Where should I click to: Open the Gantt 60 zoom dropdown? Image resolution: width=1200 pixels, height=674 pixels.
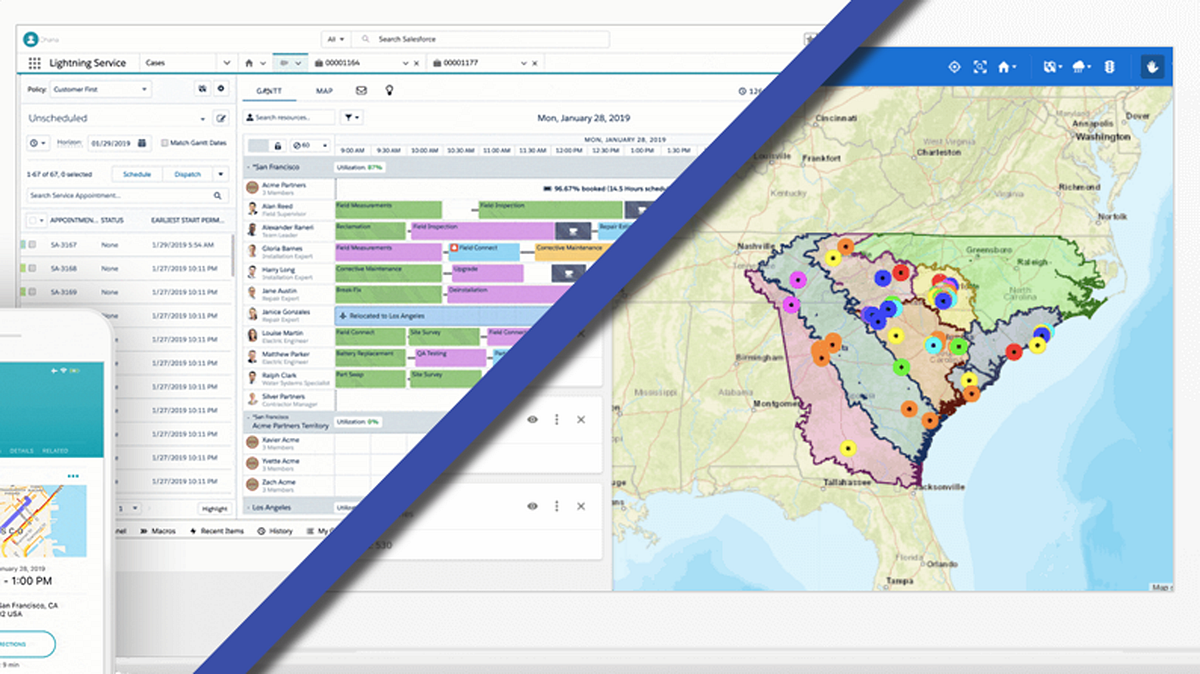coord(310,145)
